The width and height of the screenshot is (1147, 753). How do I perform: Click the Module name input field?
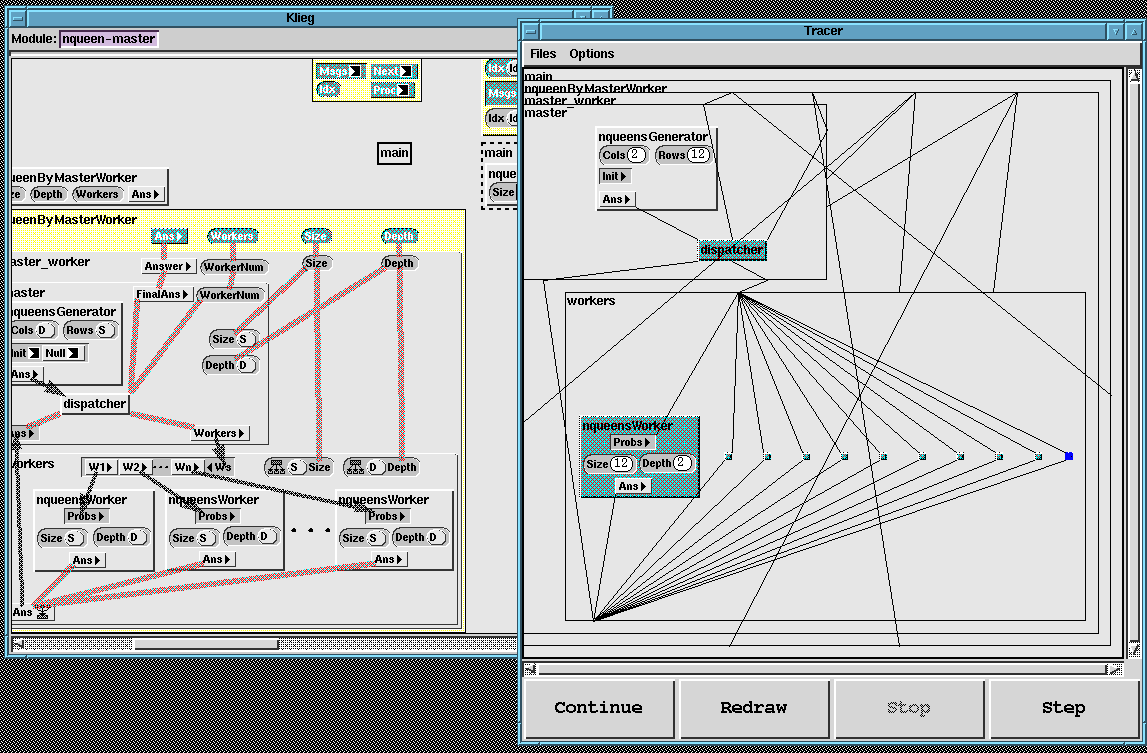(x=108, y=39)
